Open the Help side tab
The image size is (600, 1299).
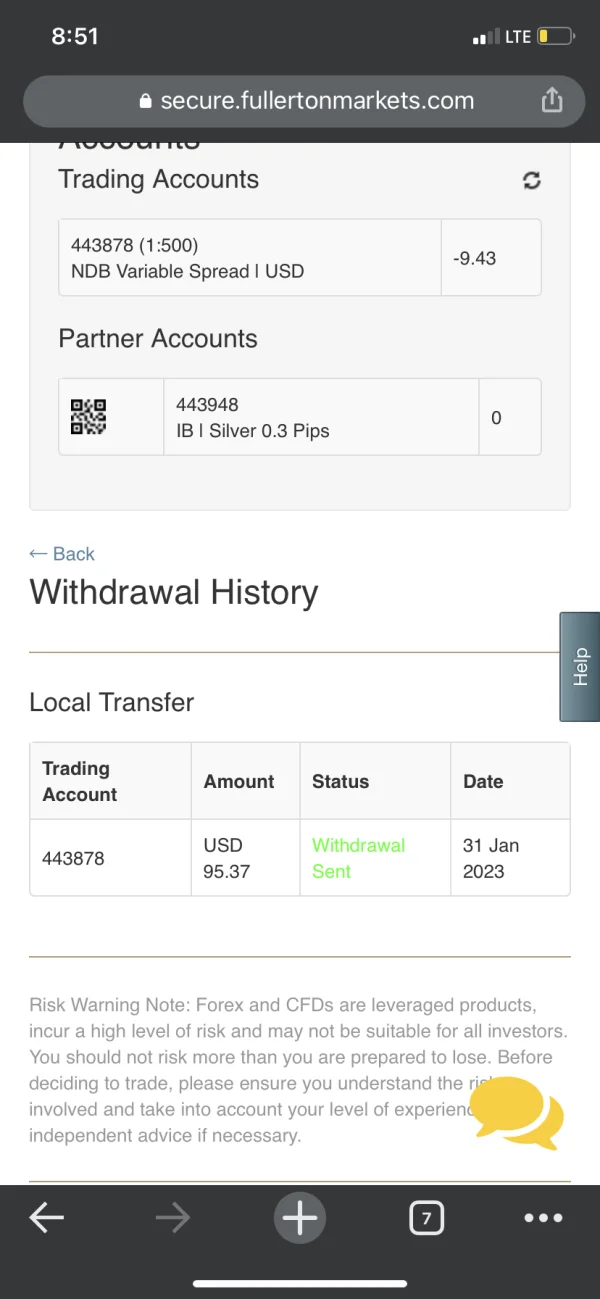[580, 667]
